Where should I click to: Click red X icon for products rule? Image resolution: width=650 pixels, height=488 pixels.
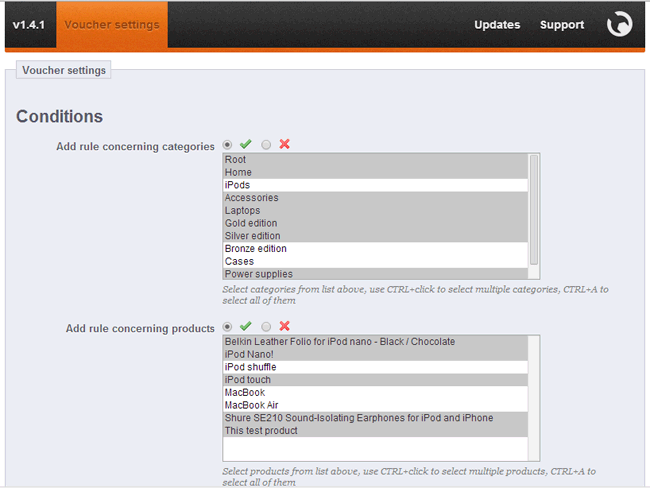pos(285,326)
